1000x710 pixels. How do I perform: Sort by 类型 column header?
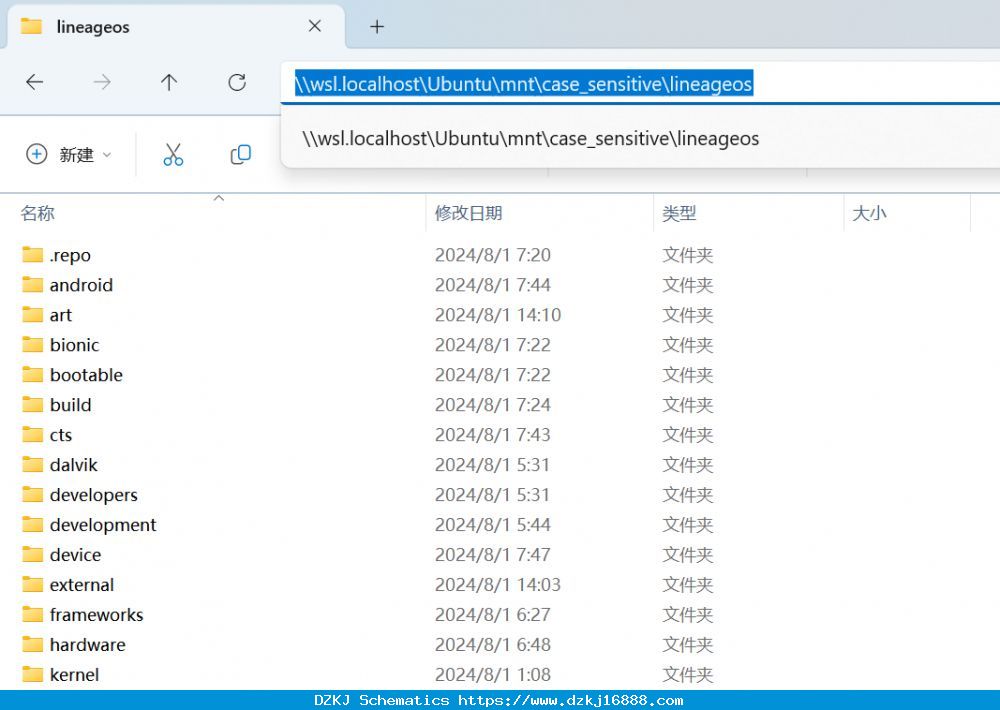[679, 213]
